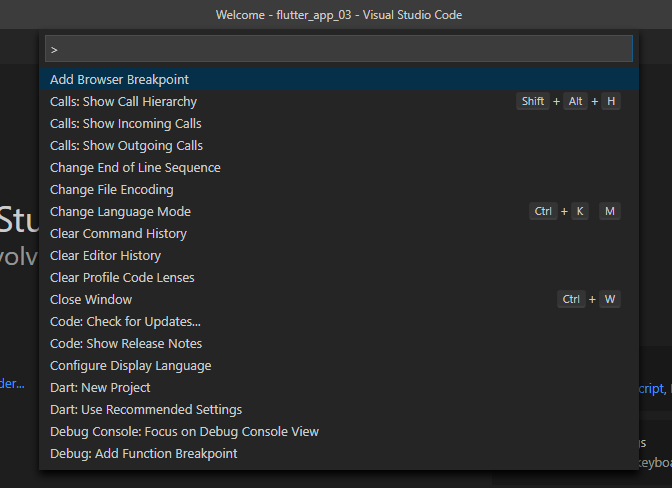Select Change End of Line Sequence
The height and width of the screenshot is (488, 672).
(339, 168)
